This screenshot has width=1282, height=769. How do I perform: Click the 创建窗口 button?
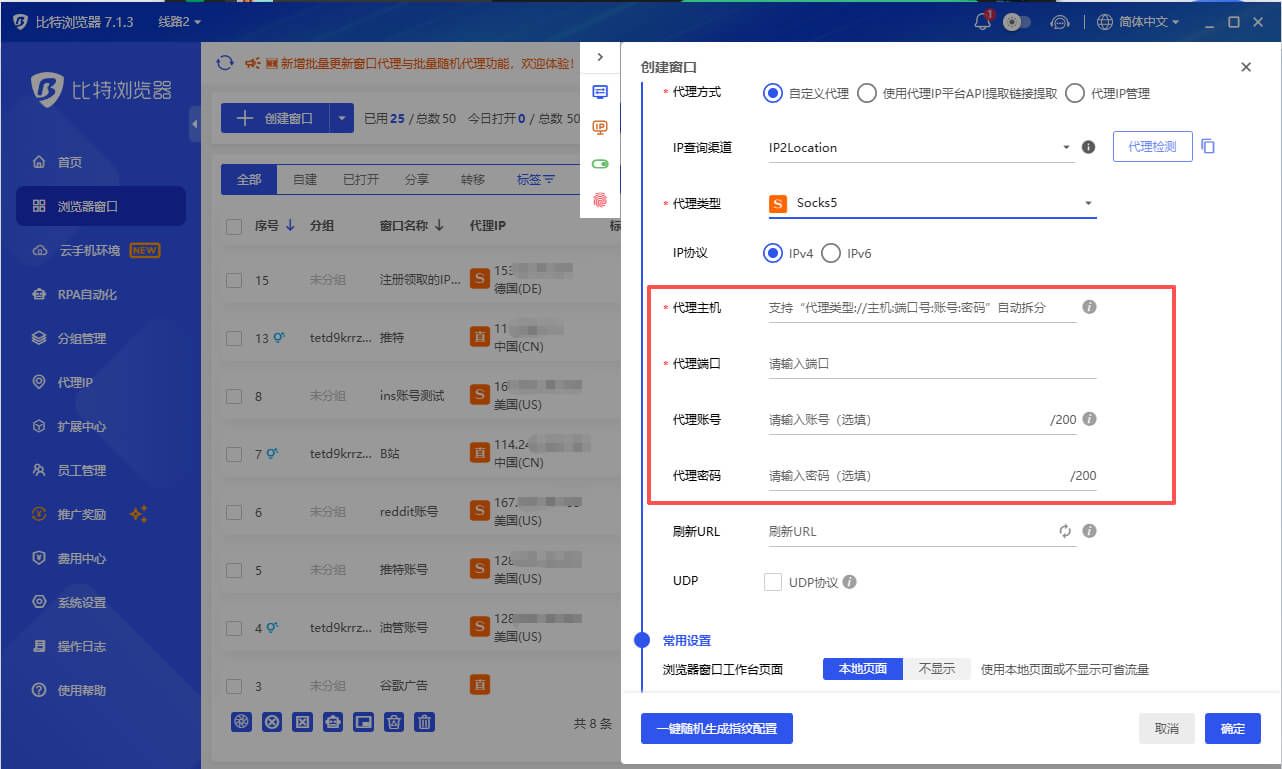[276, 118]
